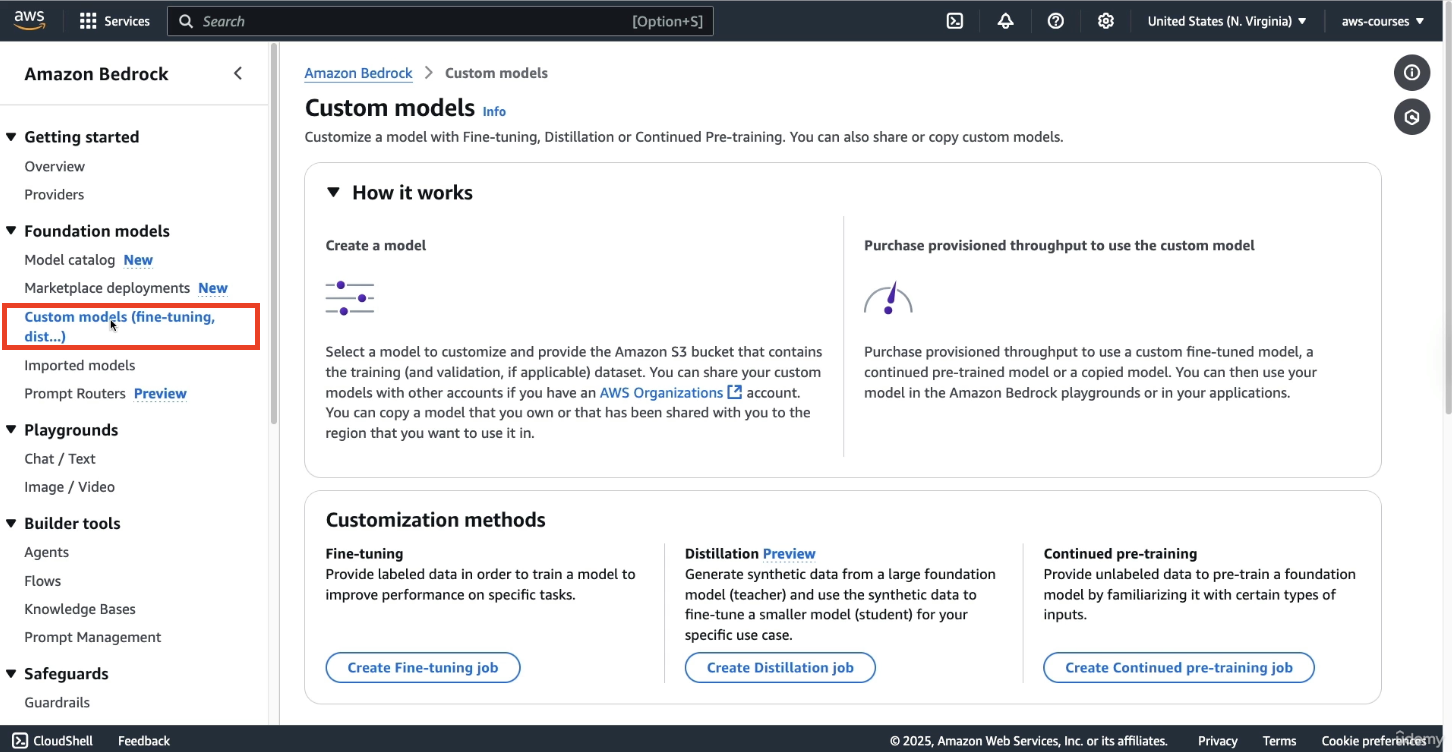This screenshot has width=1452, height=752.
Task: Click Create Fine-tuning job button
Action: 423,667
